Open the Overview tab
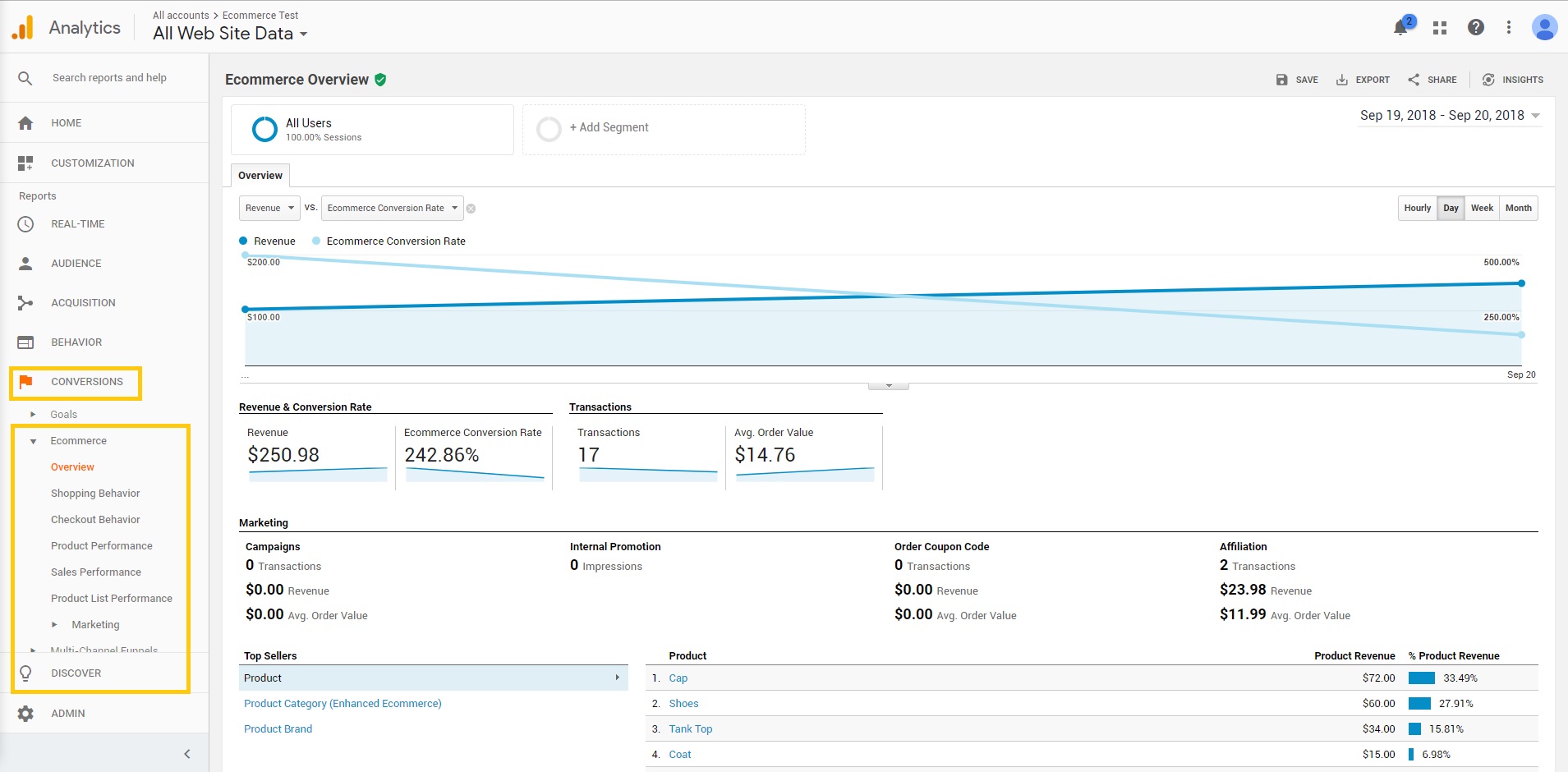1568x772 pixels. click(260, 175)
